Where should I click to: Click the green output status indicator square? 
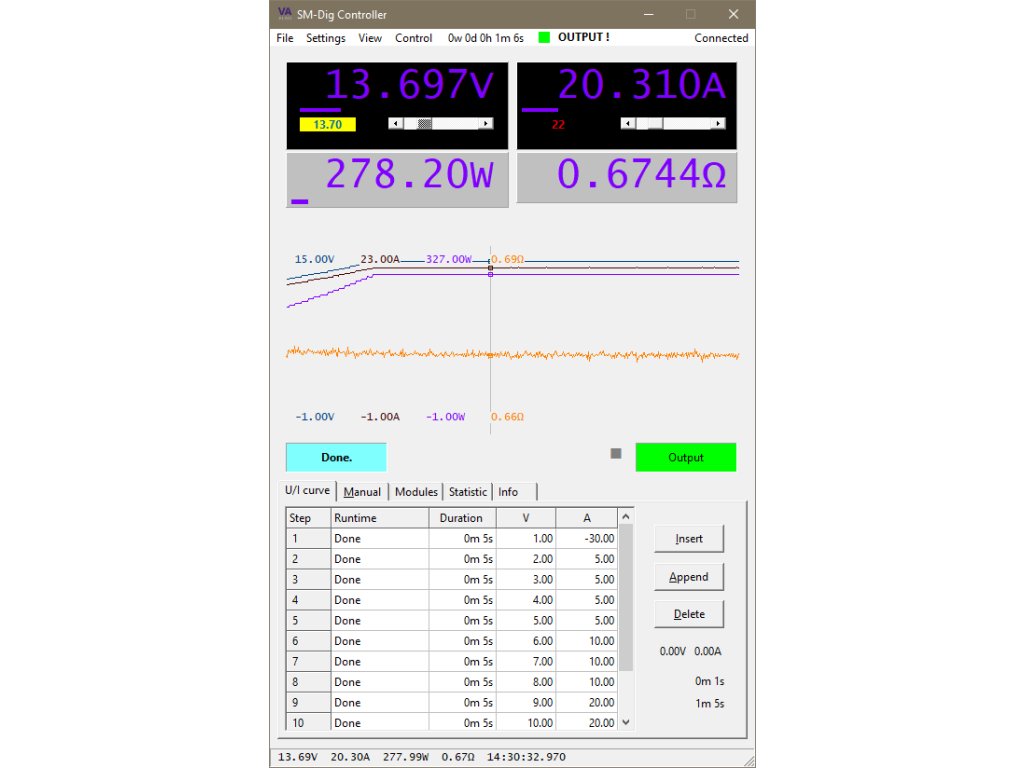[544, 38]
